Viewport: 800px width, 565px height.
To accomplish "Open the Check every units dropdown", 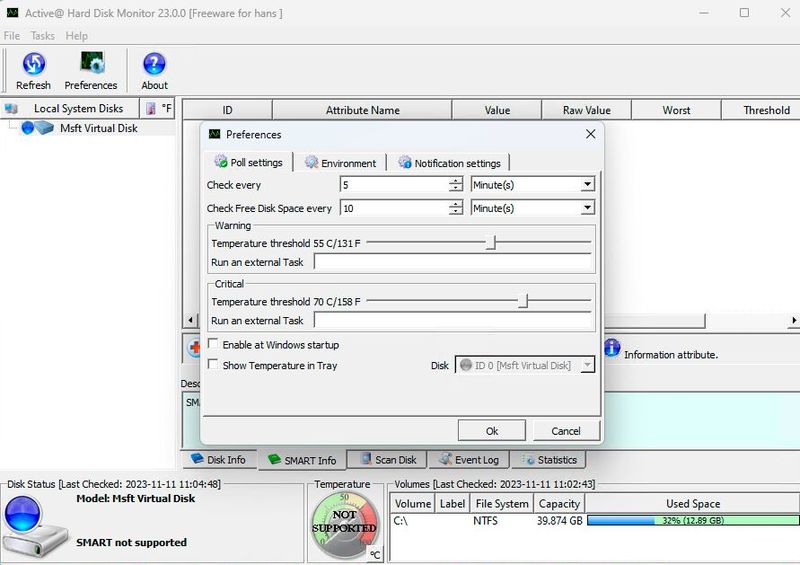I will tap(588, 184).
